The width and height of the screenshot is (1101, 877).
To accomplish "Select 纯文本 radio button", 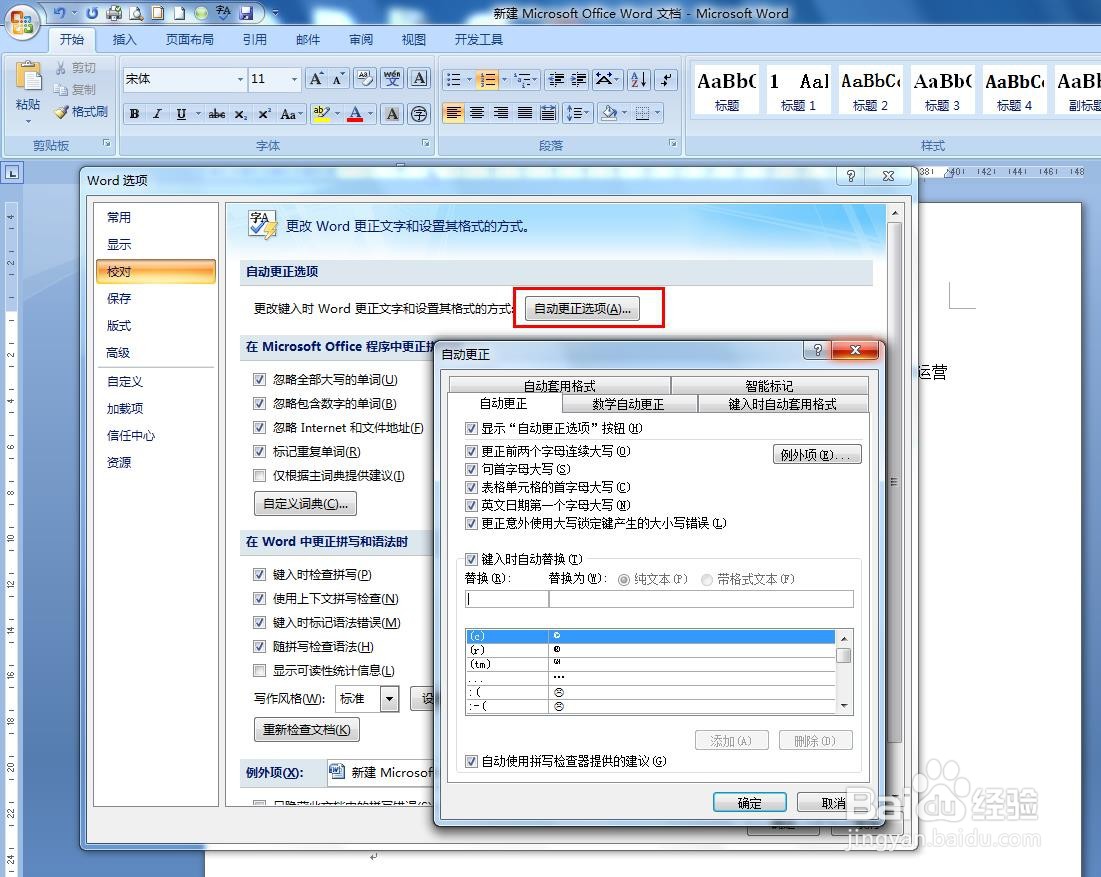I will click(624, 580).
